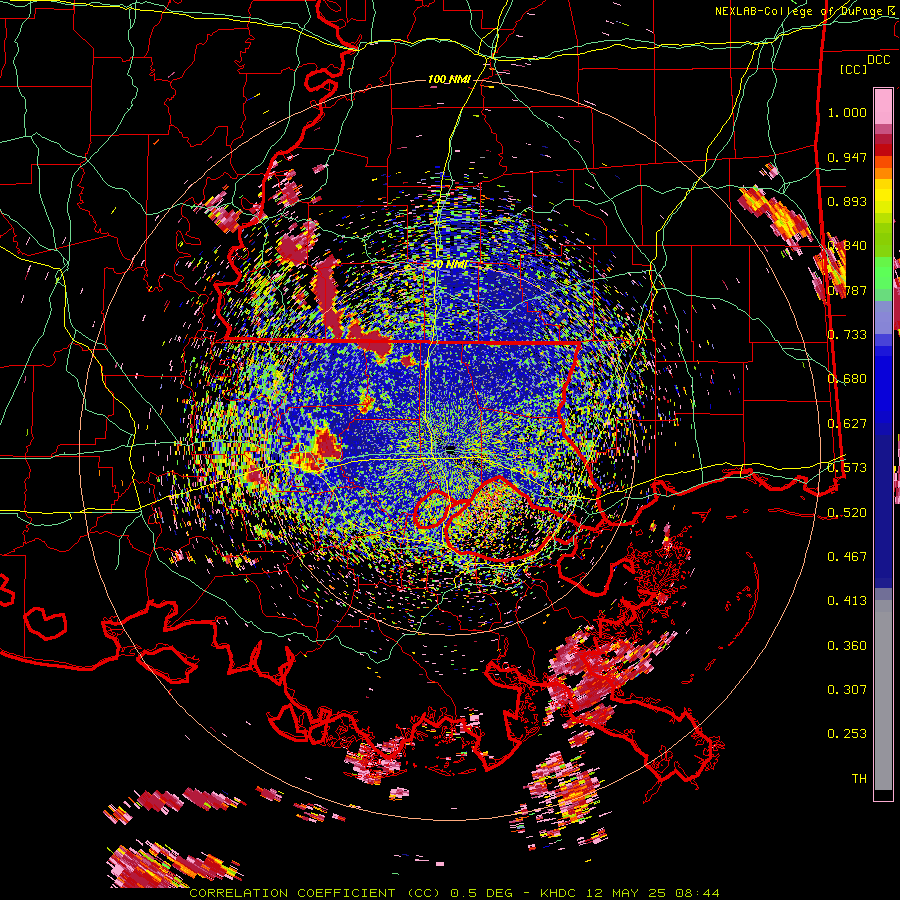The image size is (900, 900).
Task: Click the DCC label above the color scale
Action: 878,60
